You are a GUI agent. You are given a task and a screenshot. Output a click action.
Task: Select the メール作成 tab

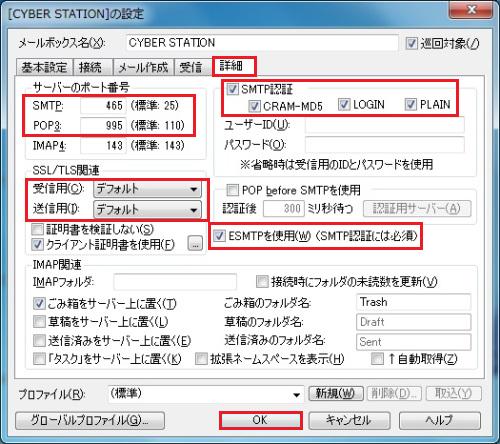(143, 68)
